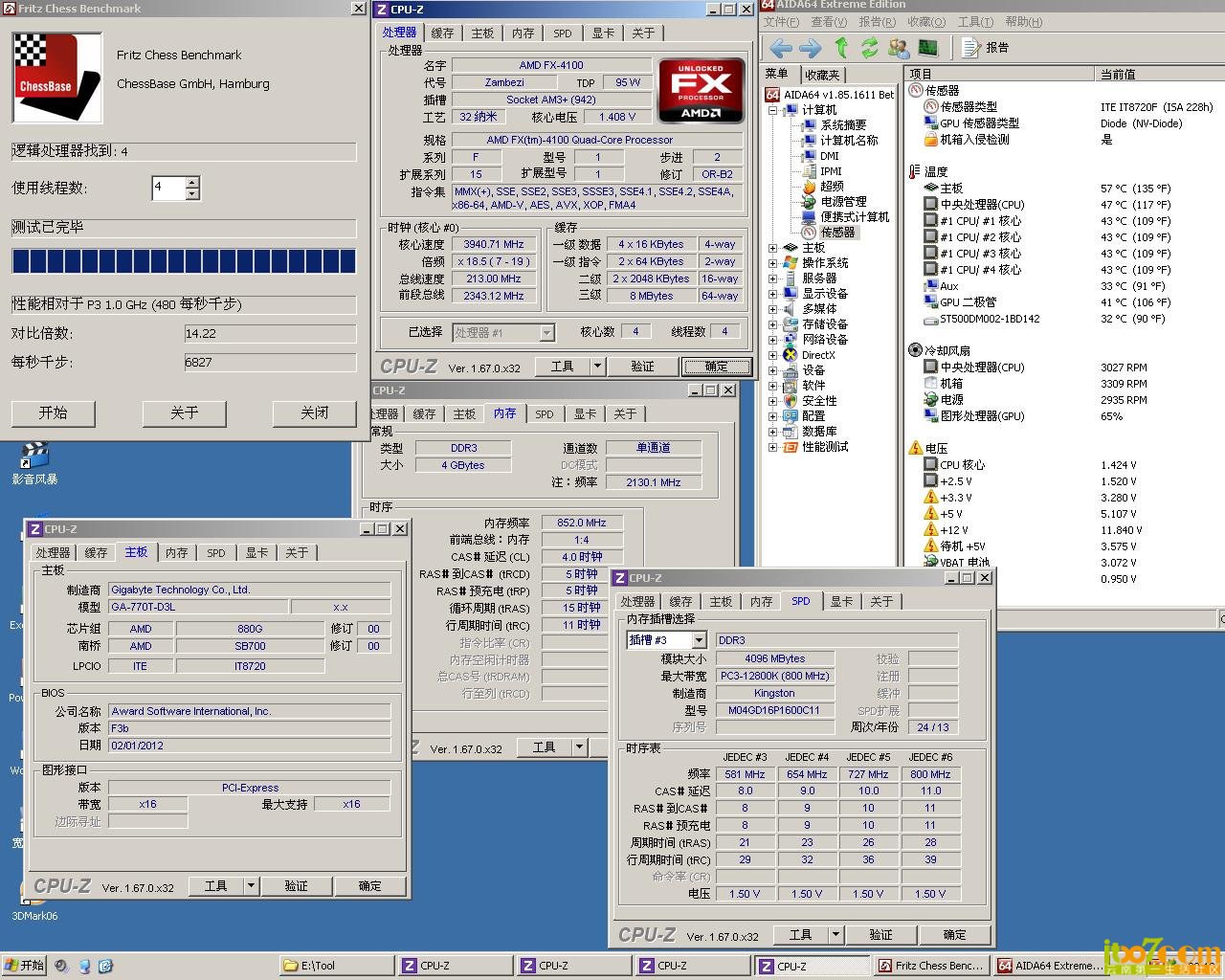Screen dimensions: 1225x980
Task: Click the AIDA64 back arrow icon
Action: pyautogui.click(x=781, y=47)
